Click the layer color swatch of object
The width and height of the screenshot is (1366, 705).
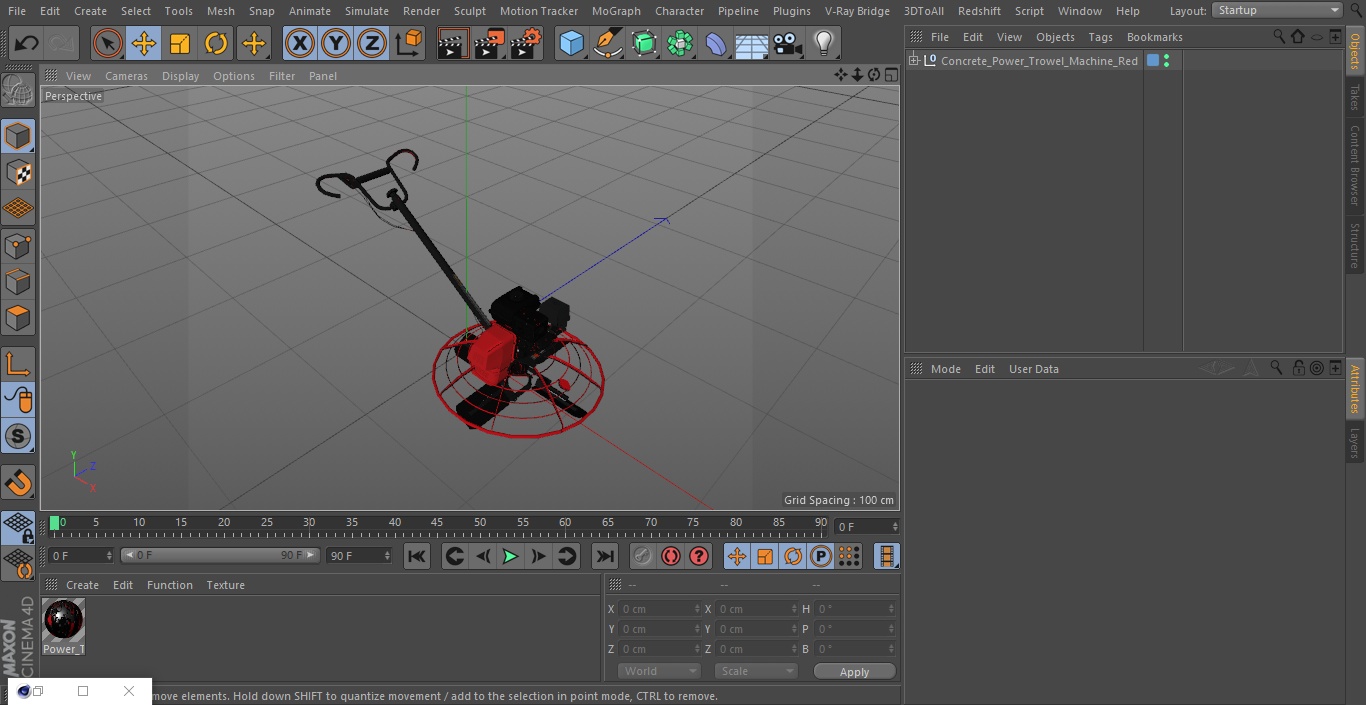point(1152,61)
